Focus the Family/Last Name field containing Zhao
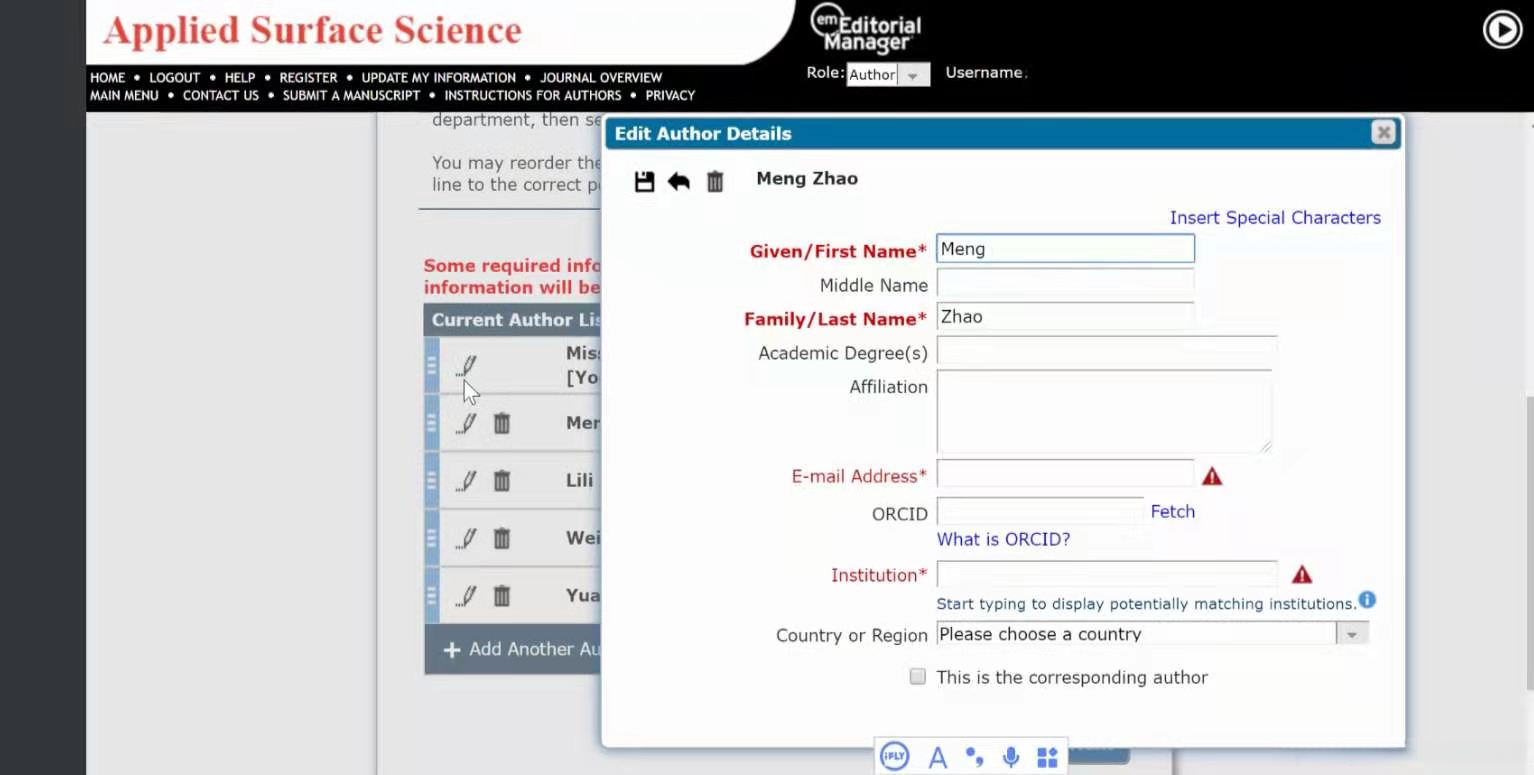Viewport: 1534px width, 775px height. tap(1065, 317)
